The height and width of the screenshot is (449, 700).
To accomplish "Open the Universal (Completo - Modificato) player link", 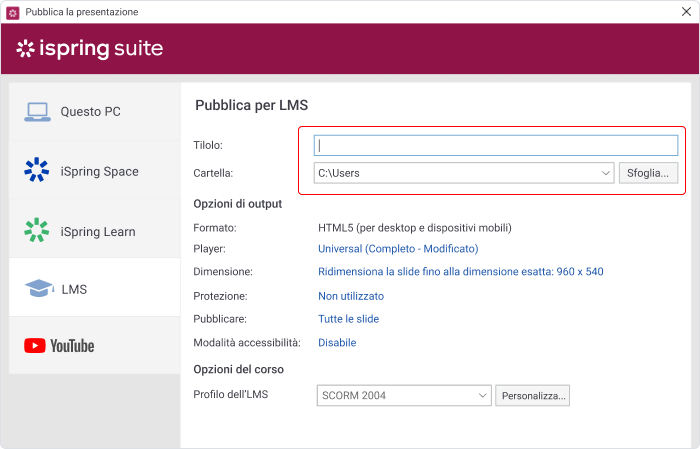I will click(x=398, y=249).
